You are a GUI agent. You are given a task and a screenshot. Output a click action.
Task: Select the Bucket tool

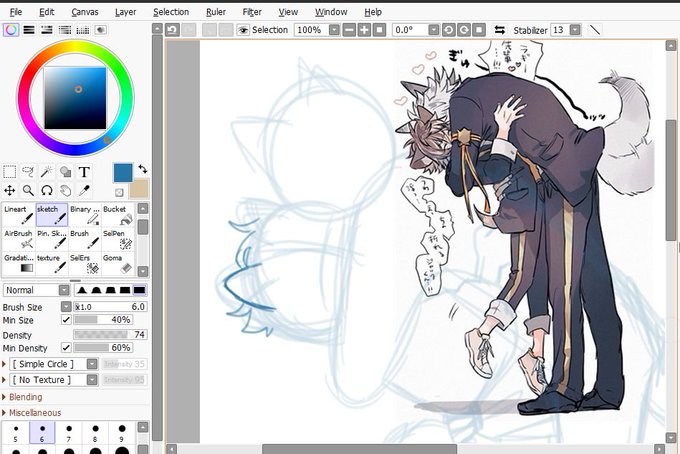click(118, 215)
